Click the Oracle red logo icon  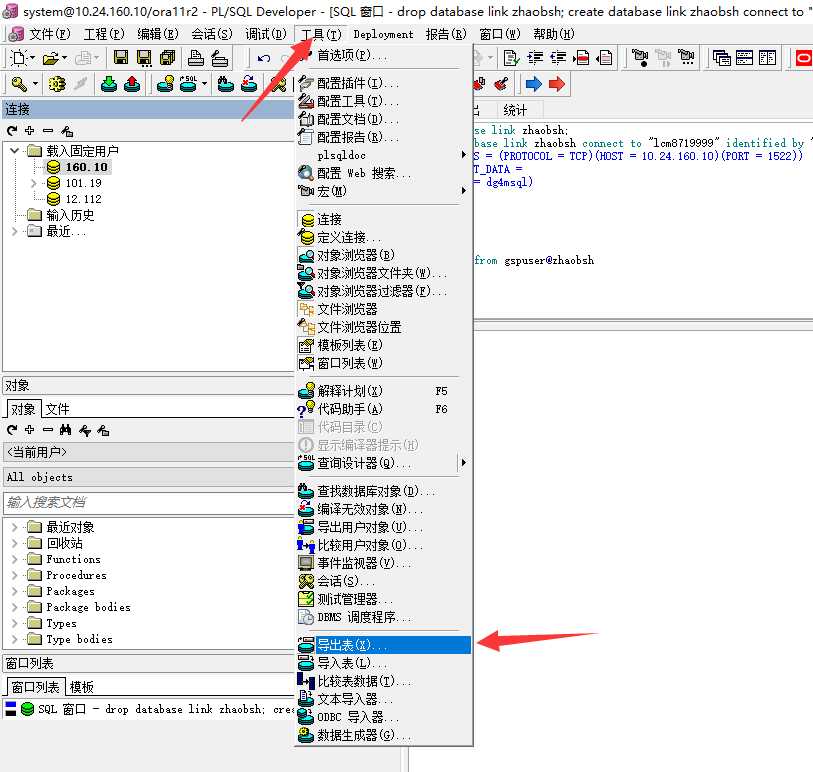point(804,58)
